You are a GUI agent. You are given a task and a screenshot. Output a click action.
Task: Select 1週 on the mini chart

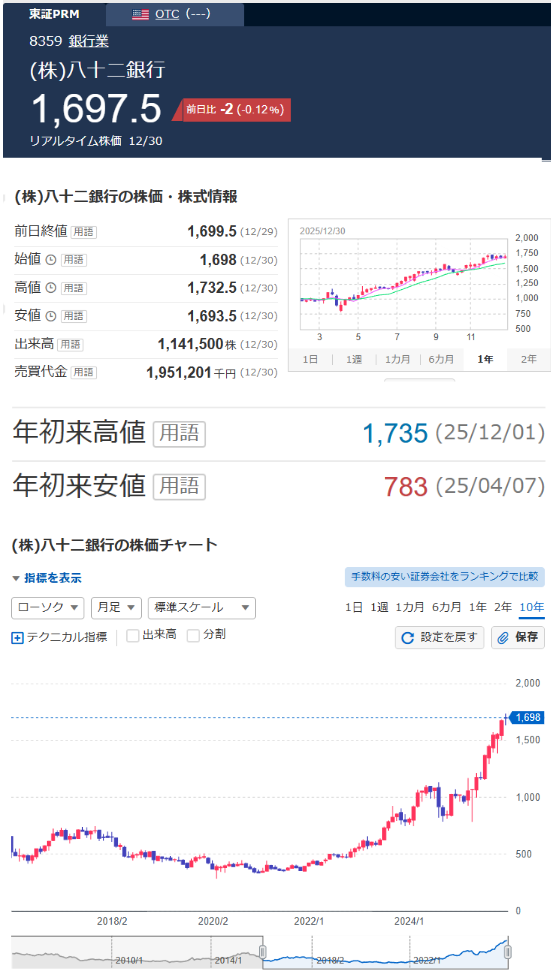pos(354,359)
